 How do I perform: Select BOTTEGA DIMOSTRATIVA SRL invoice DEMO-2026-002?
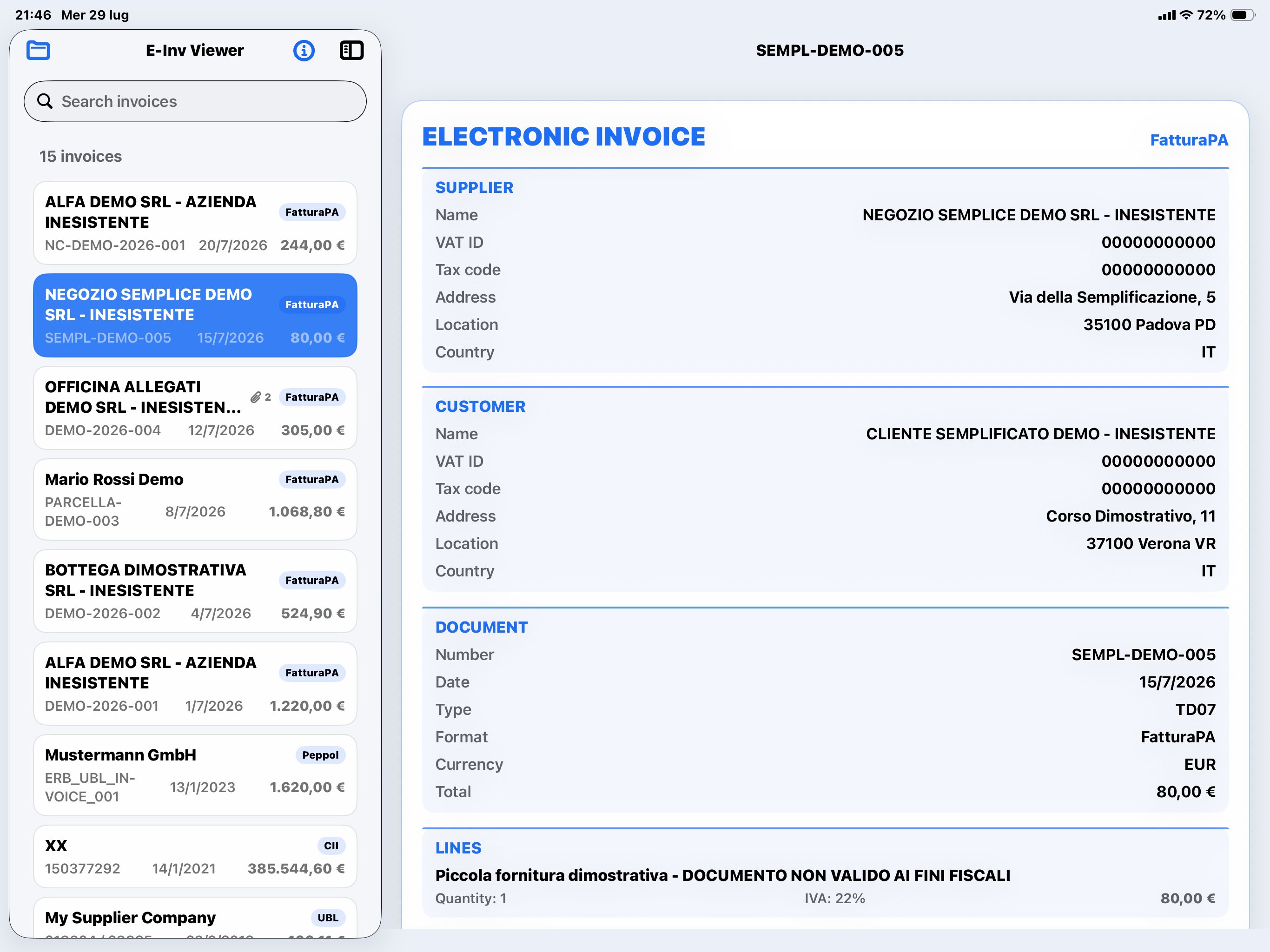click(195, 591)
